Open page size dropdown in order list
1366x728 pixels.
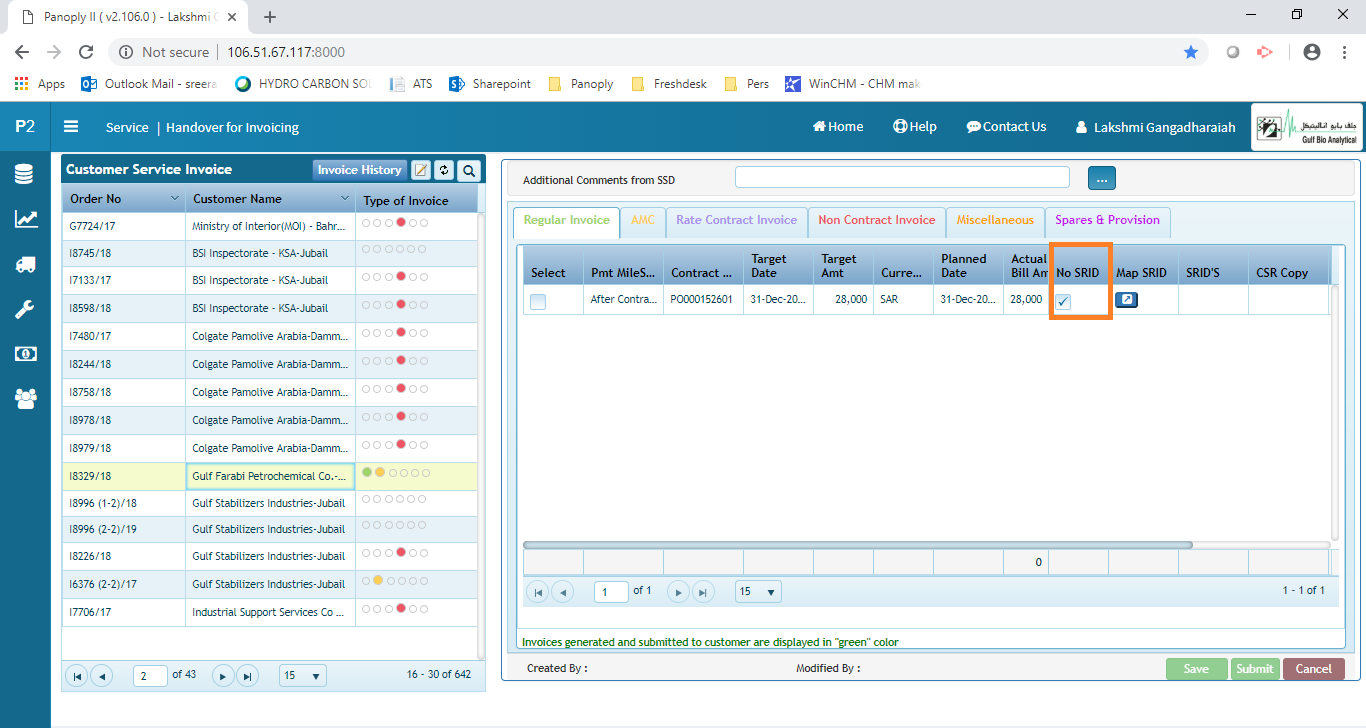click(303, 676)
